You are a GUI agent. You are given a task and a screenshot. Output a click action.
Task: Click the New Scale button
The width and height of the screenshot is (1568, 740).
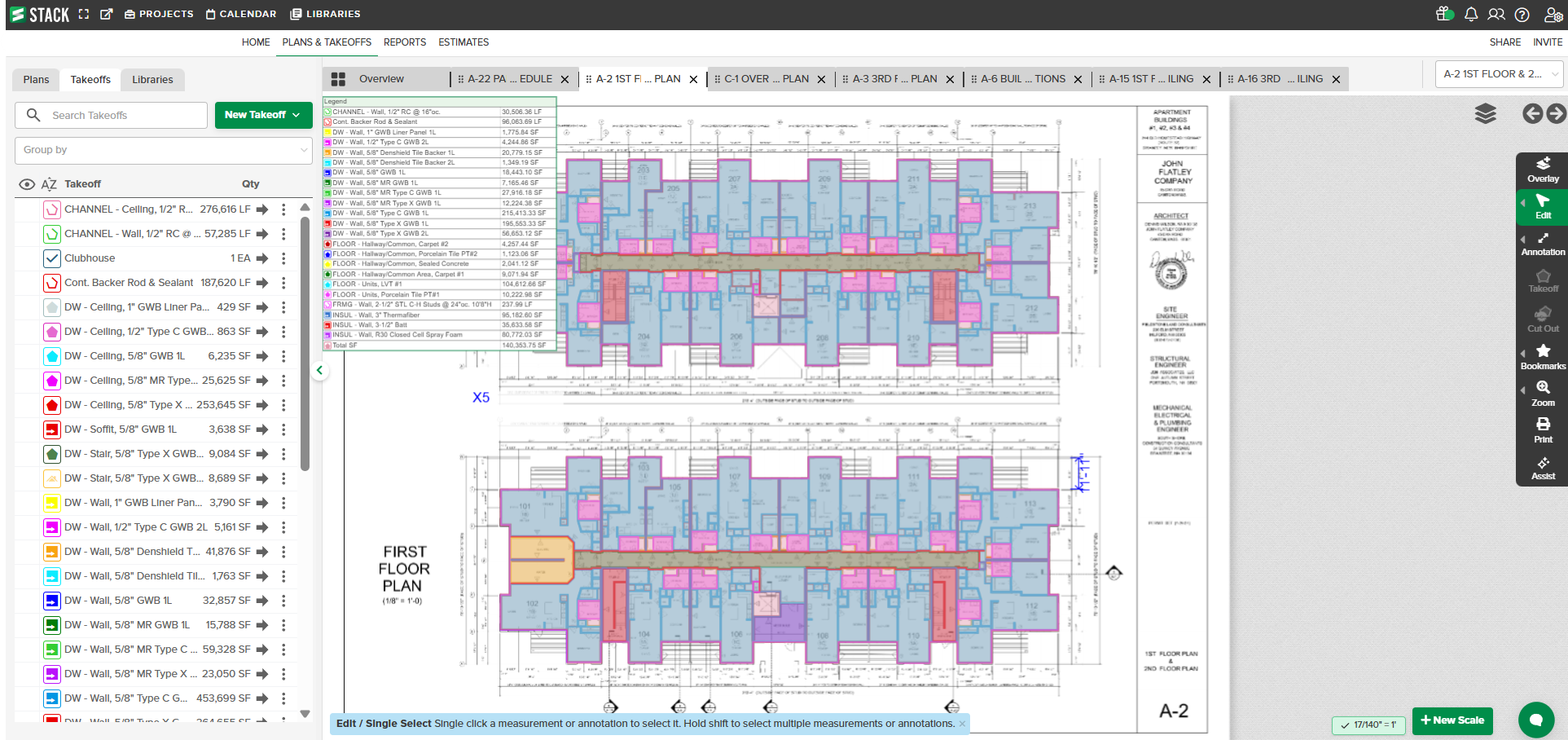pyautogui.click(x=1452, y=720)
